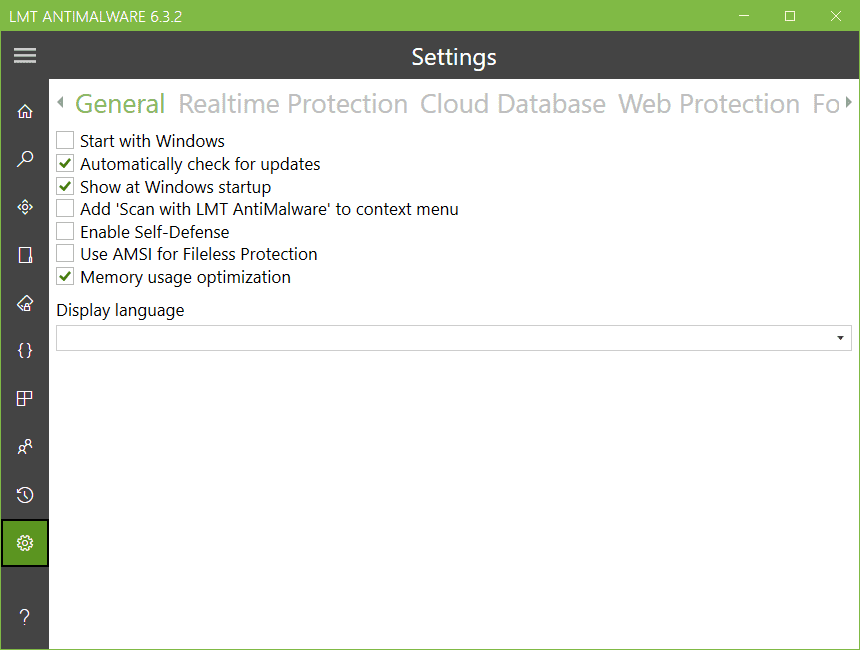
Task: Open the Help question mark icon
Action: [25, 617]
